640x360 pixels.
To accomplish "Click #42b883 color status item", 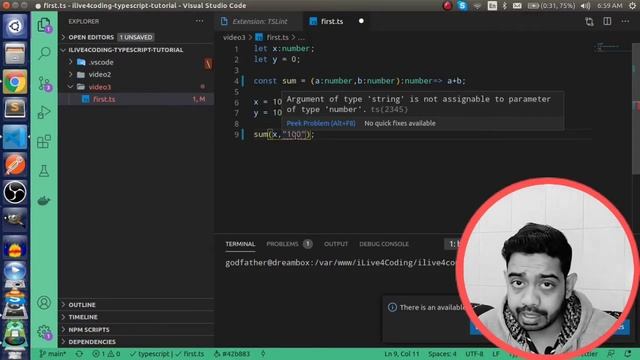I will 232,354.
